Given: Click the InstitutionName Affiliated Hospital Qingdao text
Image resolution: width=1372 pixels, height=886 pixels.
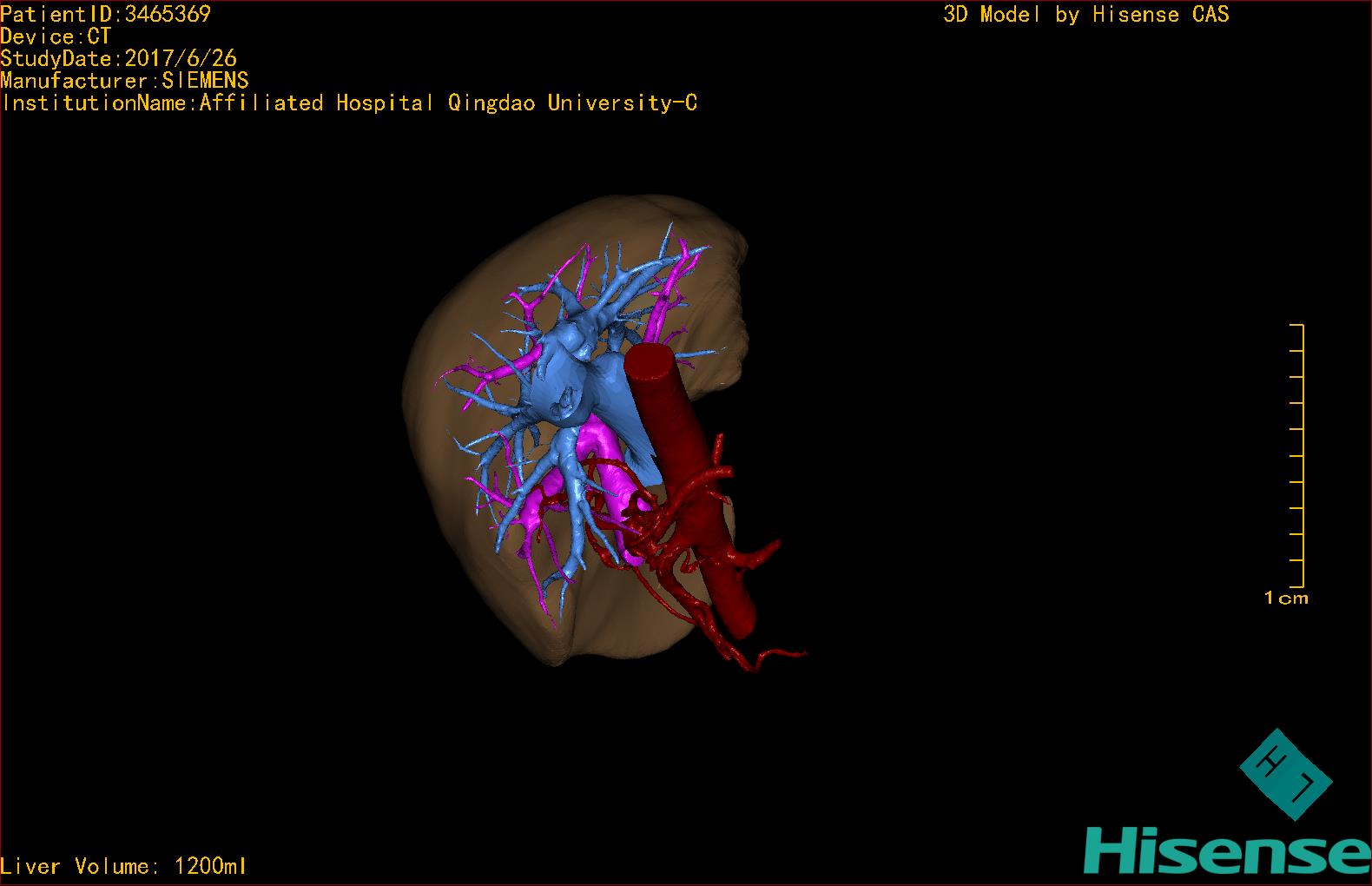Looking at the screenshot, I should tap(349, 103).
